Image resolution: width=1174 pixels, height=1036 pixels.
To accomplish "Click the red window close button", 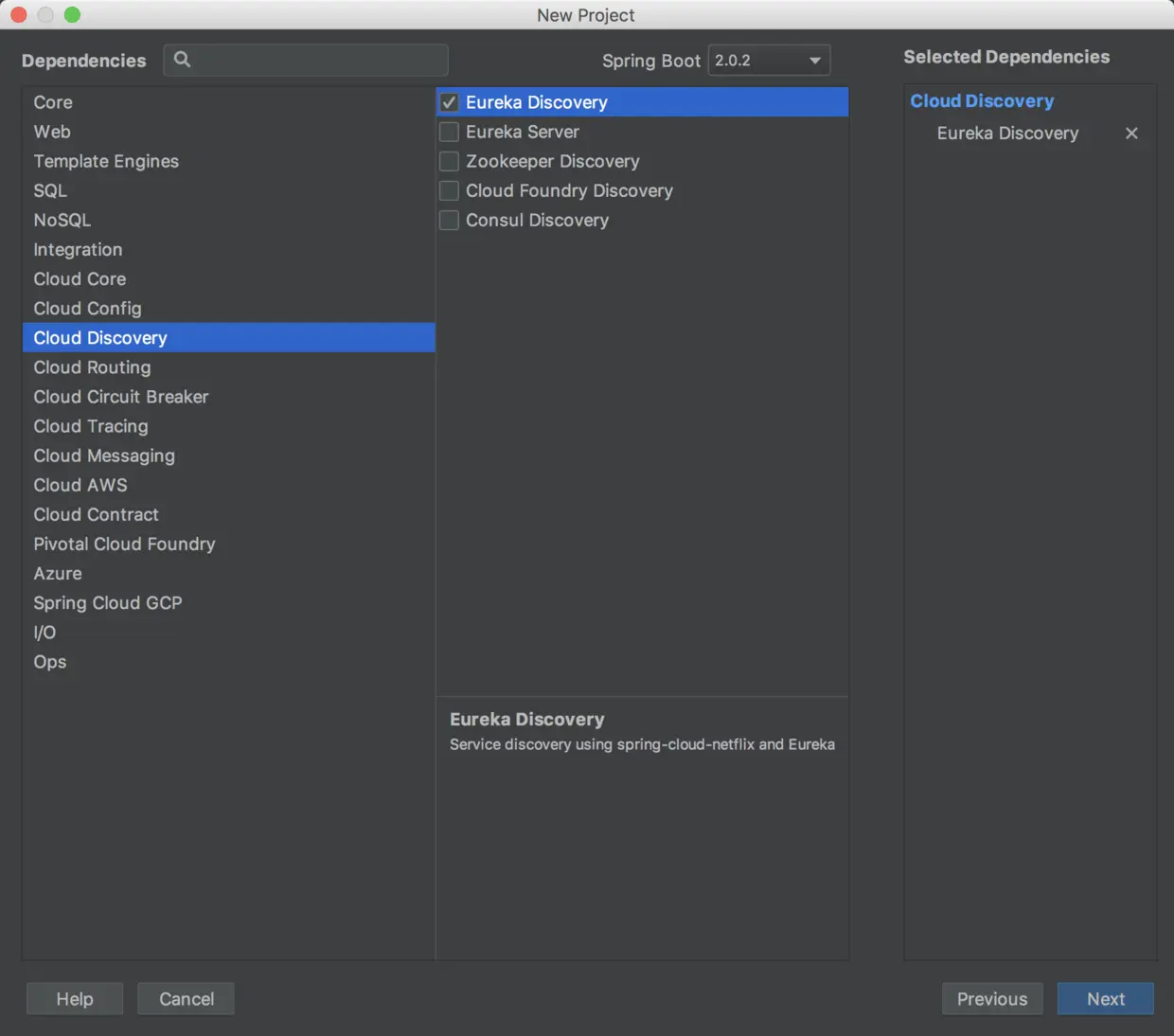I will click(x=18, y=14).
